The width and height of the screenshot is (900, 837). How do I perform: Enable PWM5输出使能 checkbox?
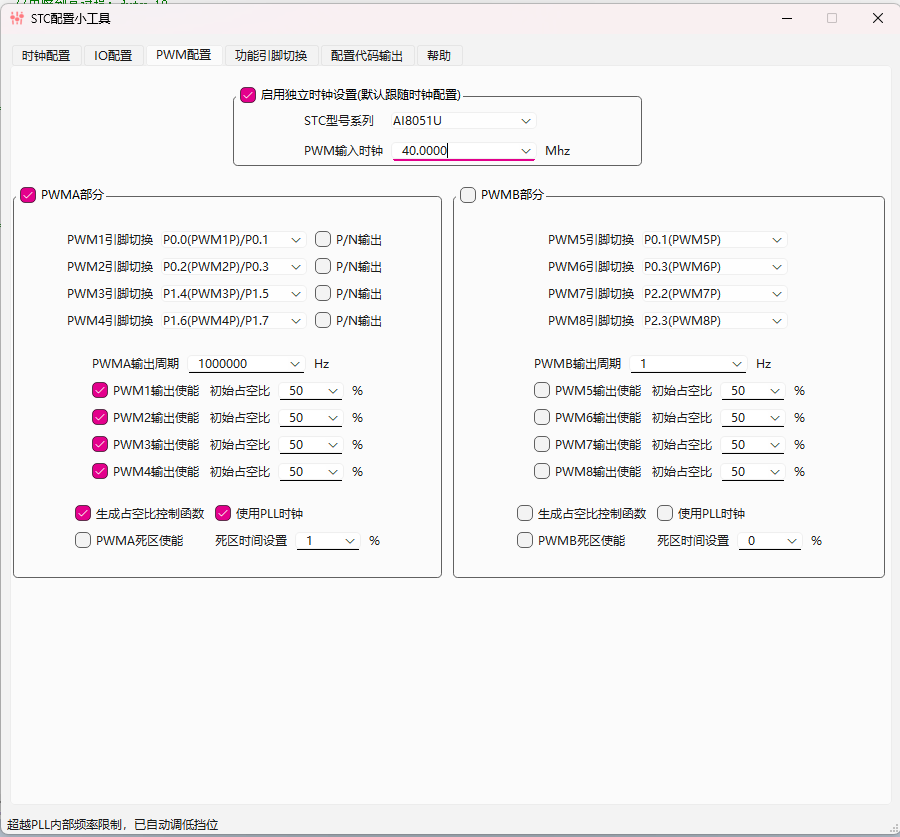pos(542,391)
